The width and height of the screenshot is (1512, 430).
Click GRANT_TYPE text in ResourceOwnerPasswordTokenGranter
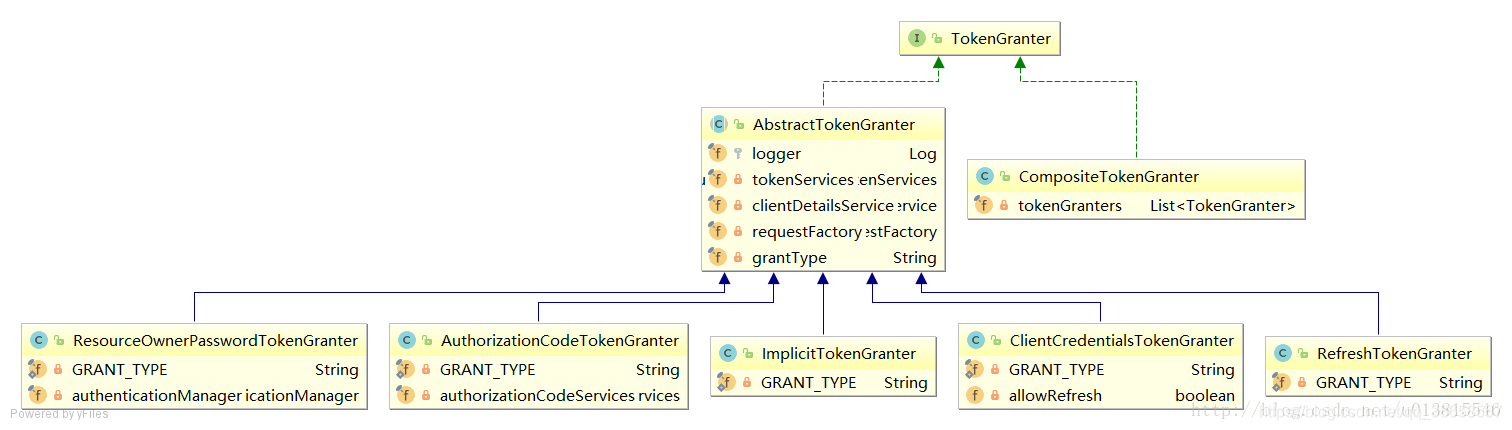[x=120, y=369]
